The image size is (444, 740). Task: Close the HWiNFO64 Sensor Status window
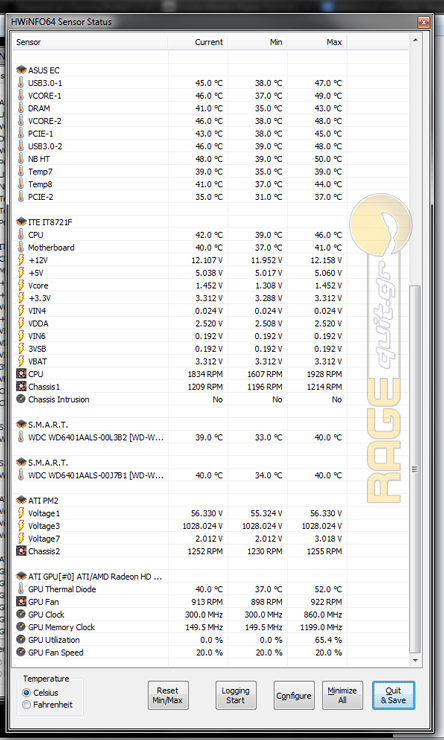point(423,22)
